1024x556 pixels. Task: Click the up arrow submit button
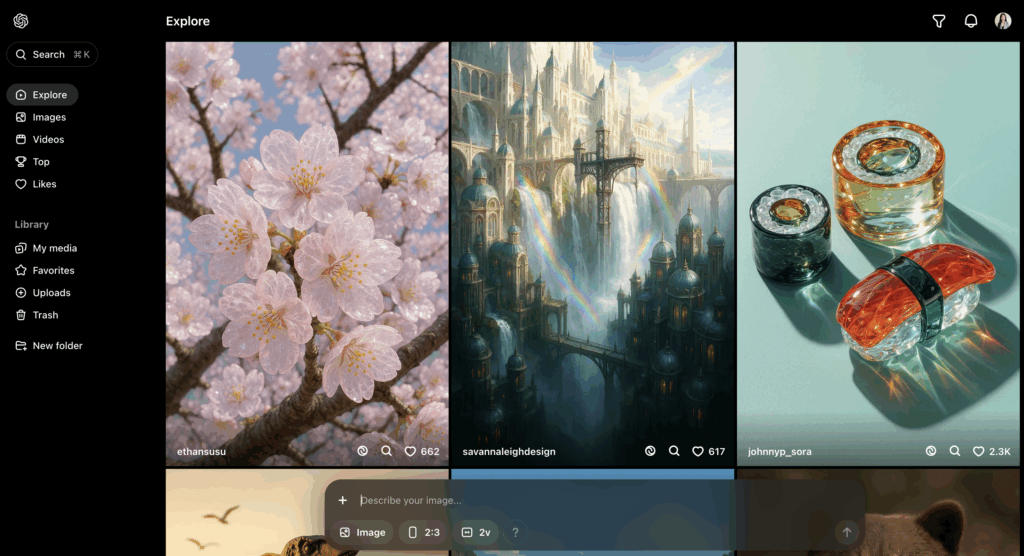point(846,532)
